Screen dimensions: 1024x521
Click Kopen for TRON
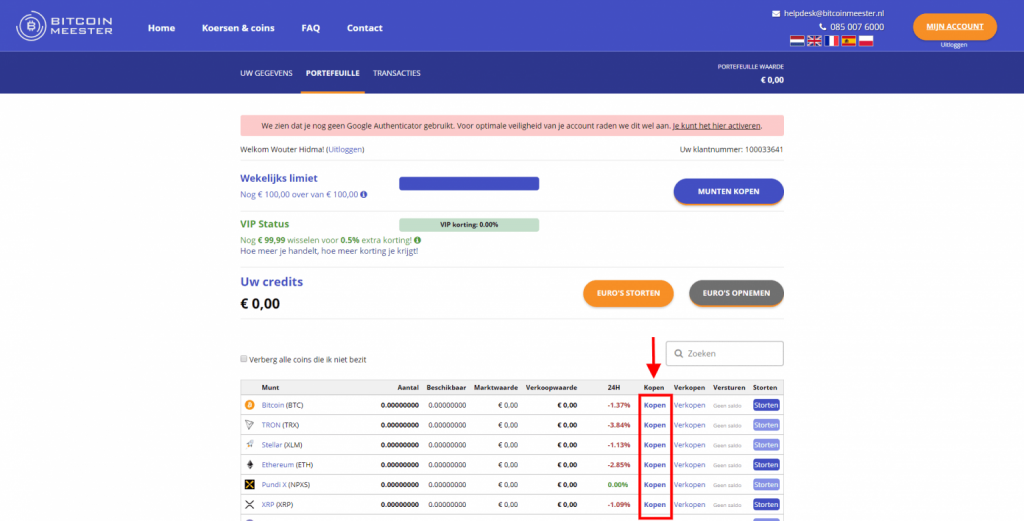click(x=655, y=425)
